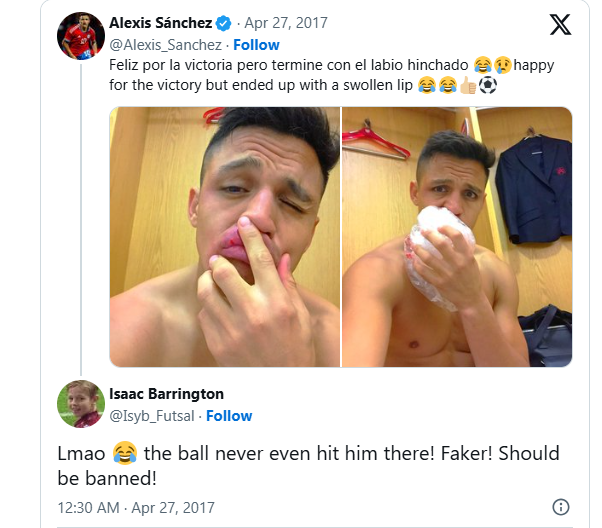Click the blue verified badge

225,22
